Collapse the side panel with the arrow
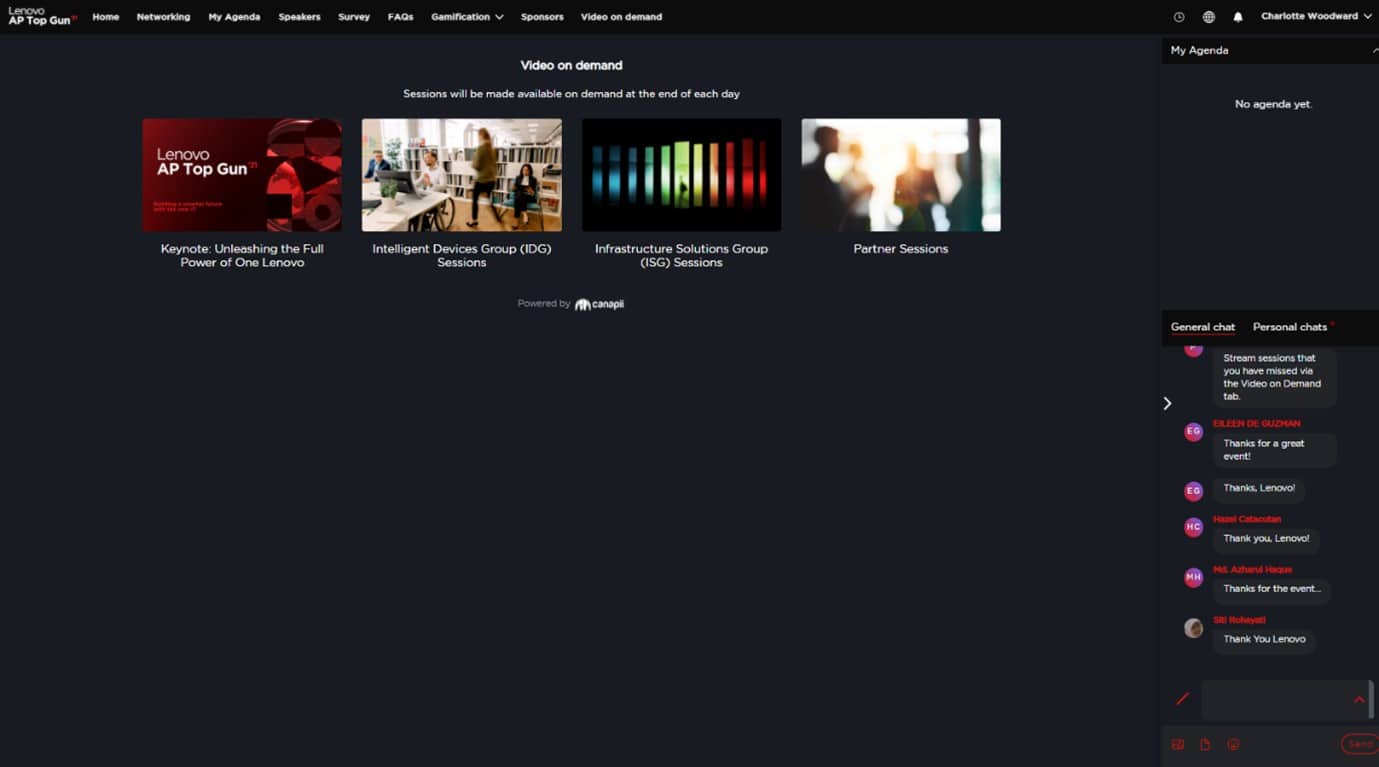Viewport: 1379px width, 767px height. pyautogui.click(x=1167, y=403)
